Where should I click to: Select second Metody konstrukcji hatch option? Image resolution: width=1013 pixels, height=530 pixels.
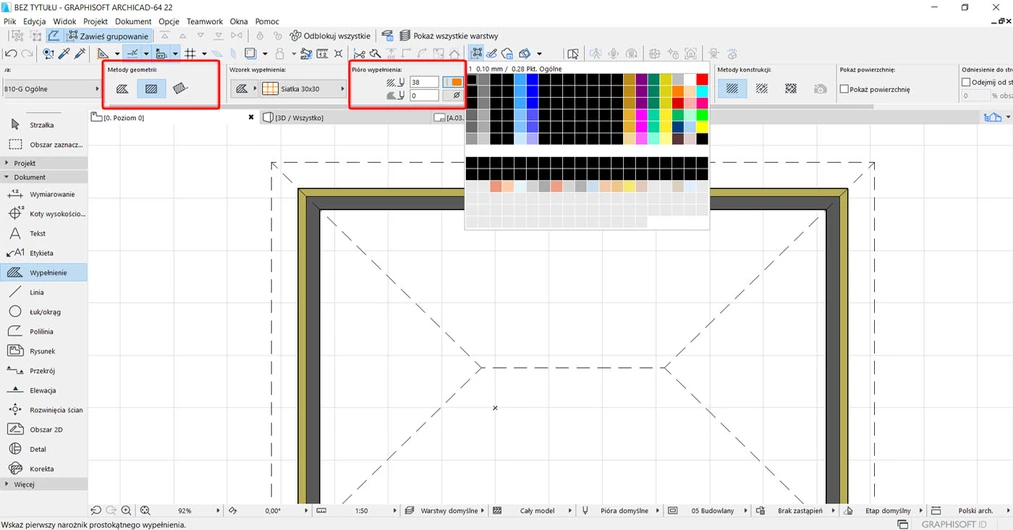point(762,89)
